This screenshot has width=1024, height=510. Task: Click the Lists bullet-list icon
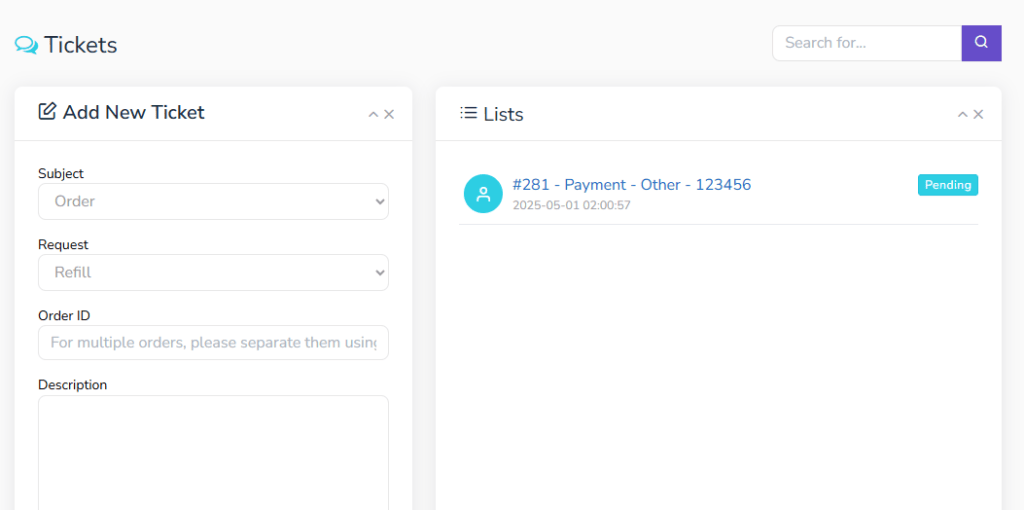pos(468,113)
